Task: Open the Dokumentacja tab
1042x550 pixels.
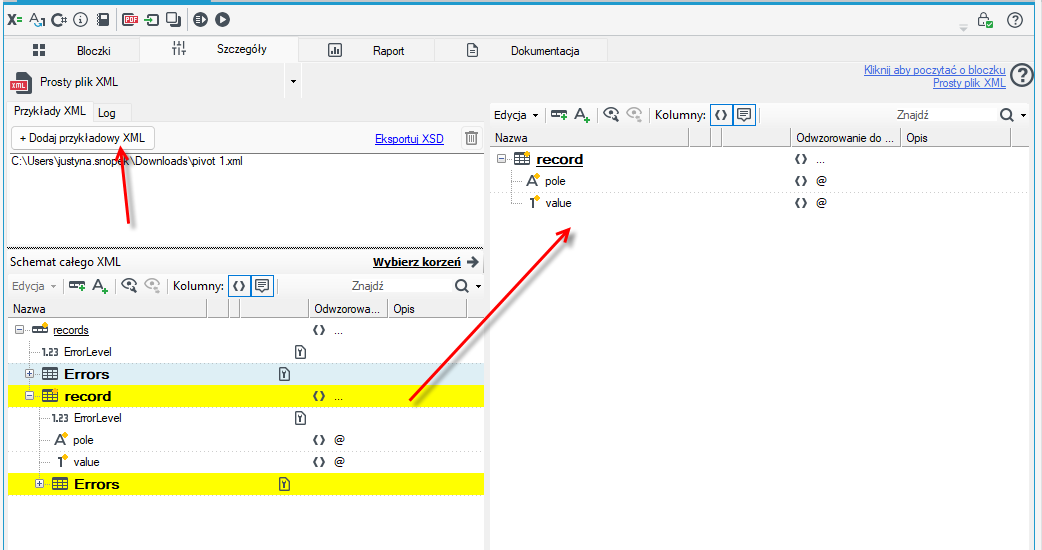Action: click(x=521, y=50)
